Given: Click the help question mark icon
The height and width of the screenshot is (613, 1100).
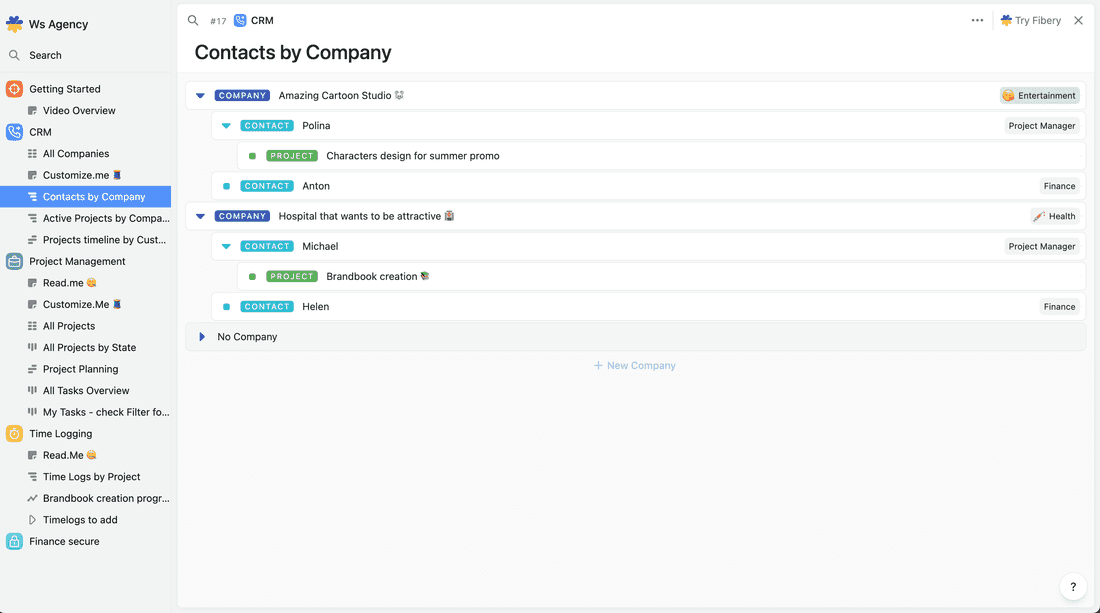Looking at the screenshot, I should pyautogui.click(x=1073, y=587).
